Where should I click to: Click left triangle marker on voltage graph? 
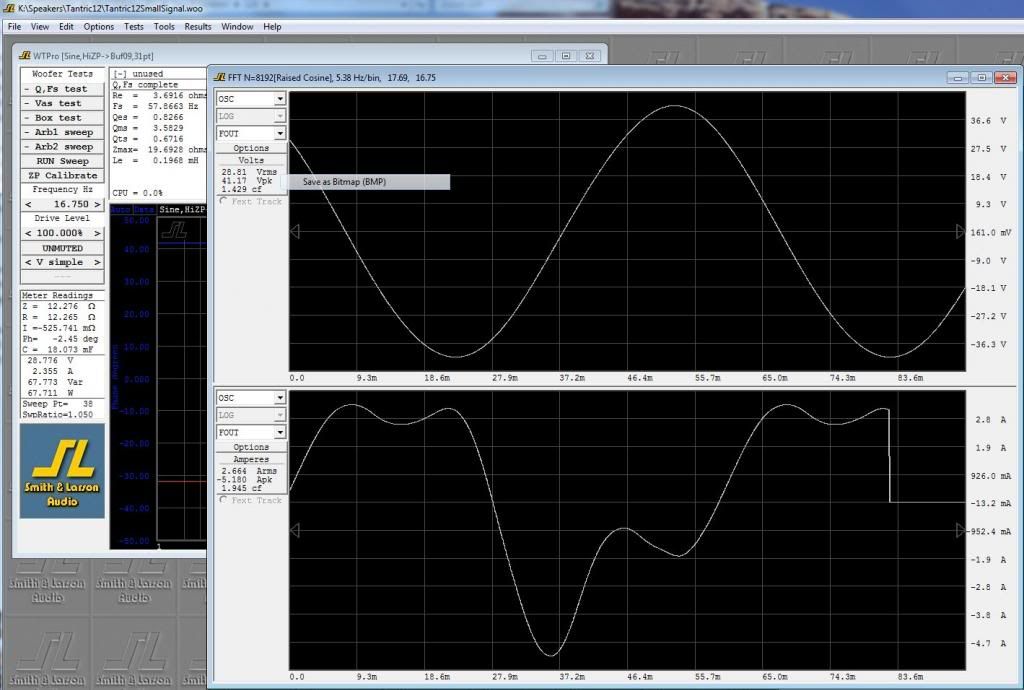tap(295, 232)
